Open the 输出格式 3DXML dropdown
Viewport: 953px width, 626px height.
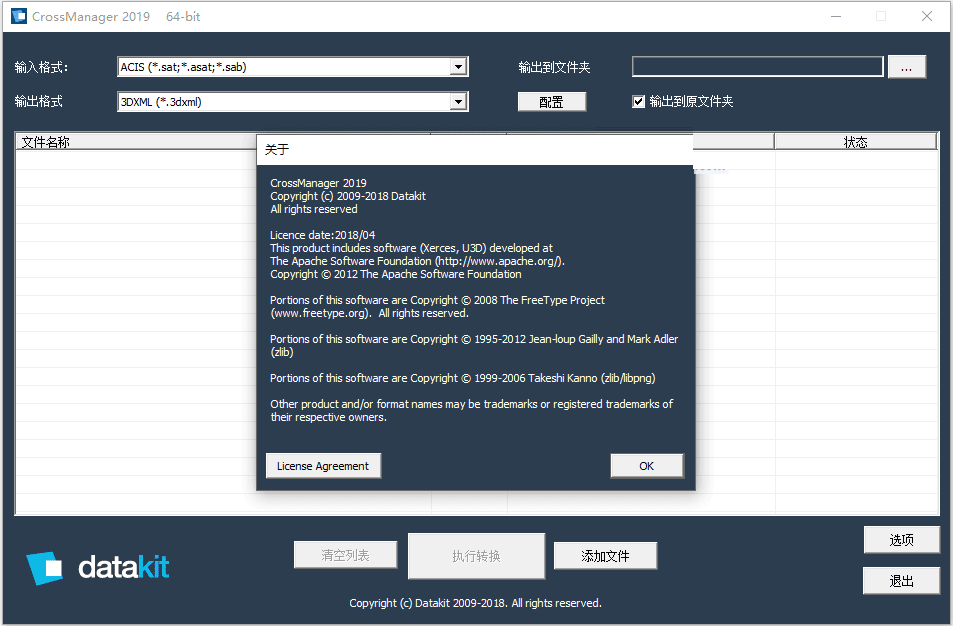tap(458, 101)
